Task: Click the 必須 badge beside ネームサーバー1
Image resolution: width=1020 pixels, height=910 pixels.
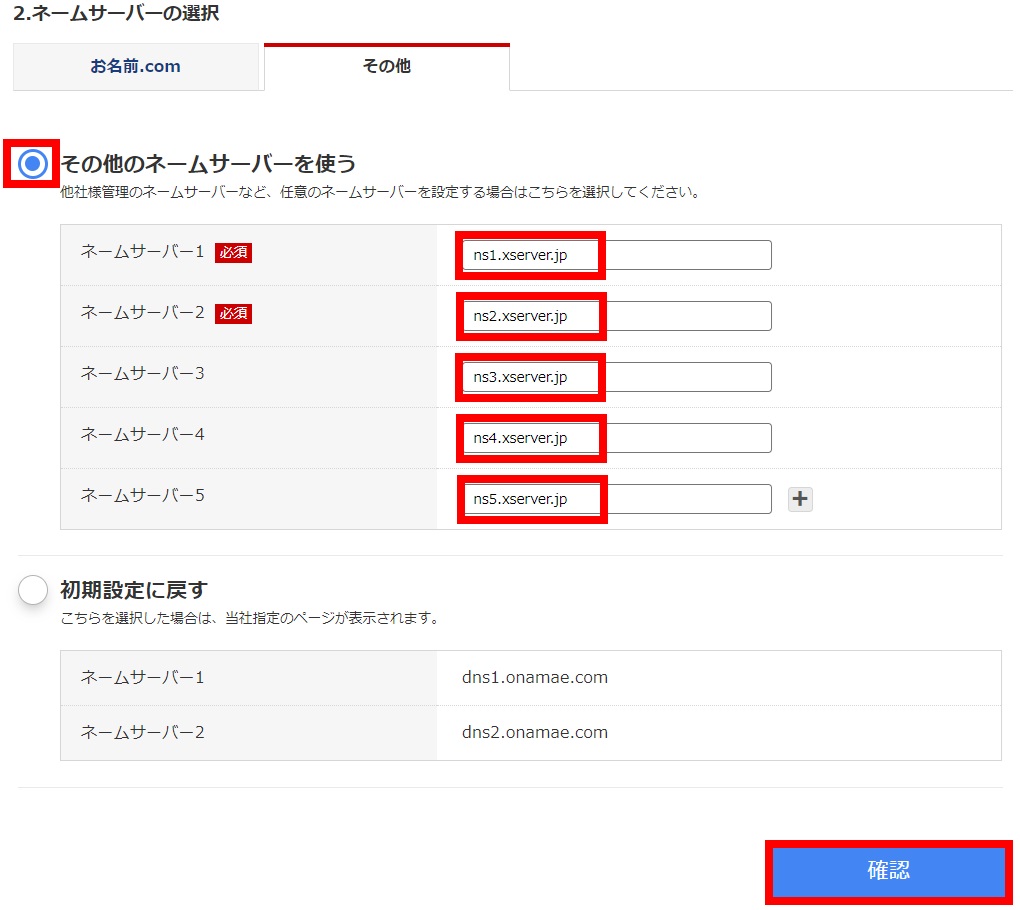Action: (x=233, y=253)
